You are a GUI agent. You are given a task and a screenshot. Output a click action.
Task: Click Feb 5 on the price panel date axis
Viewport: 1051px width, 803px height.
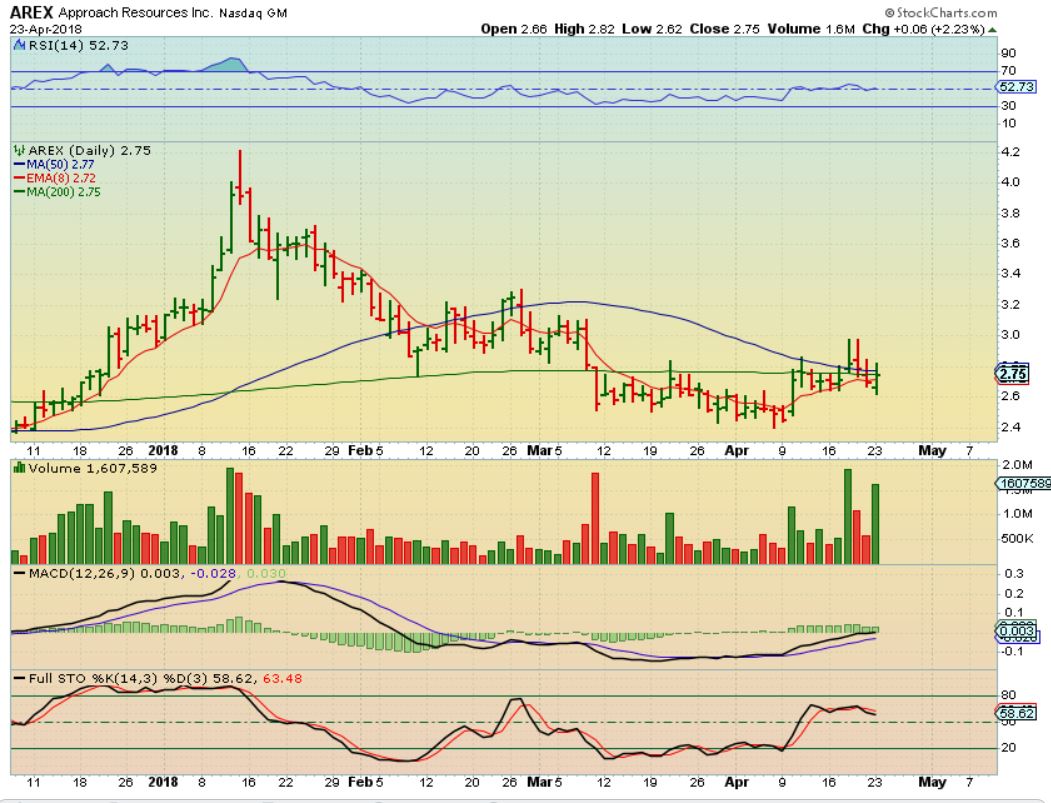tap(365, 451)
